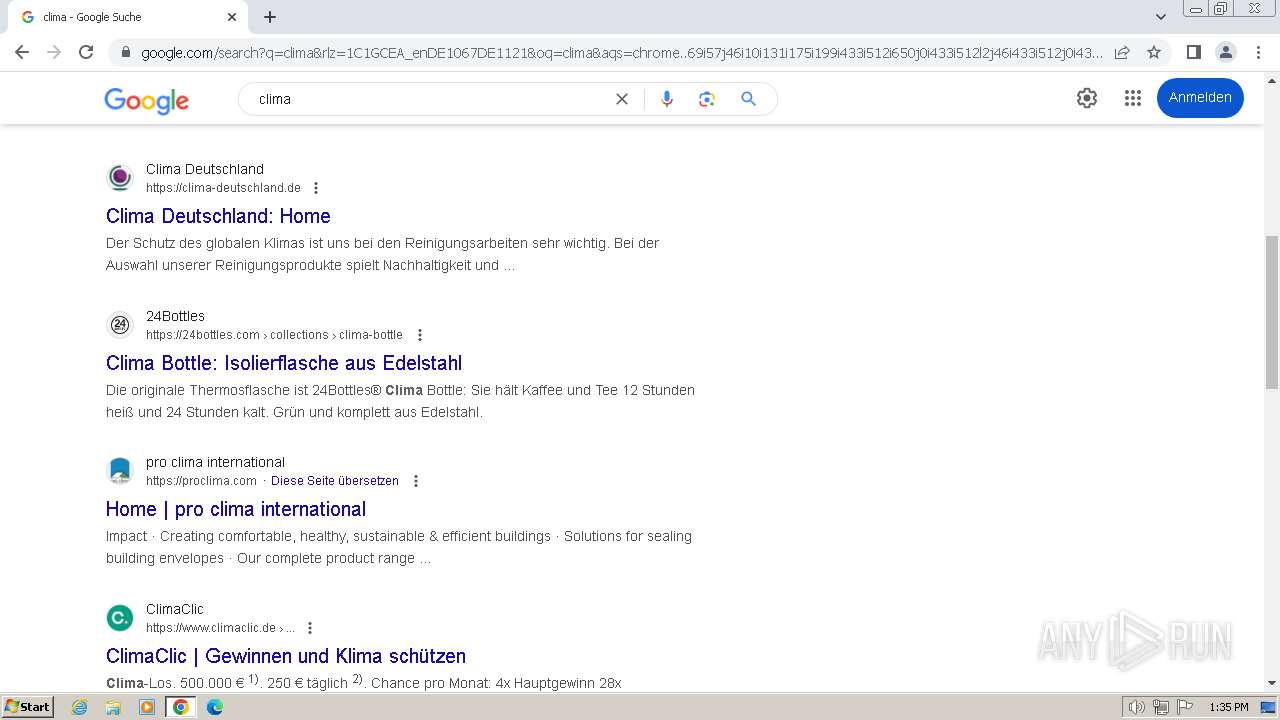Click the 24Bottles site name
Image resolution: width=1280 pixels, height=720 pixels.
(175, 316)
